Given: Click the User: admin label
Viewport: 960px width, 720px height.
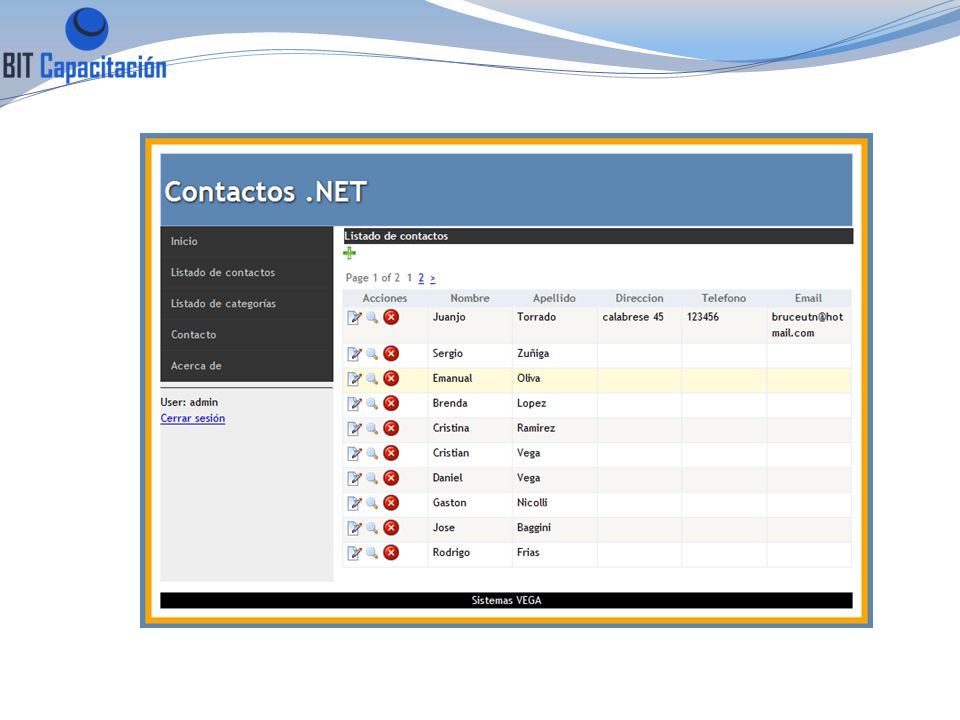Looking at the screenshot, I should [189, 402].
